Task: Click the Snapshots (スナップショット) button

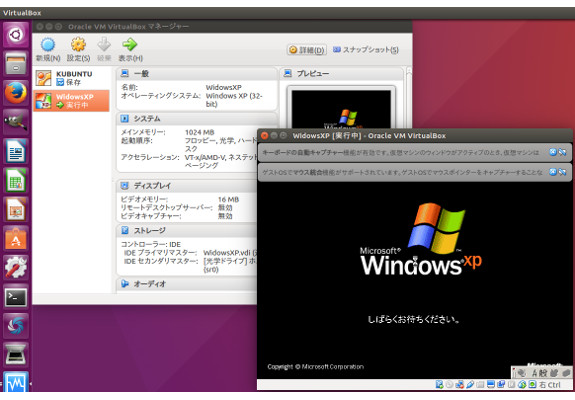Action: [366, 50]
